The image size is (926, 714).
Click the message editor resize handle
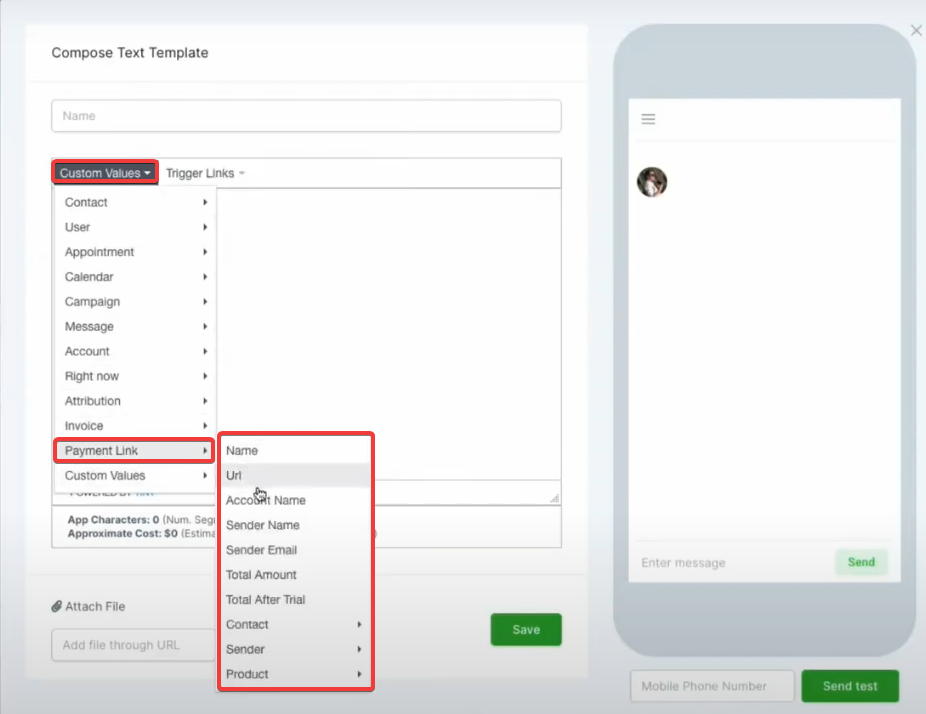coord(555,498)
